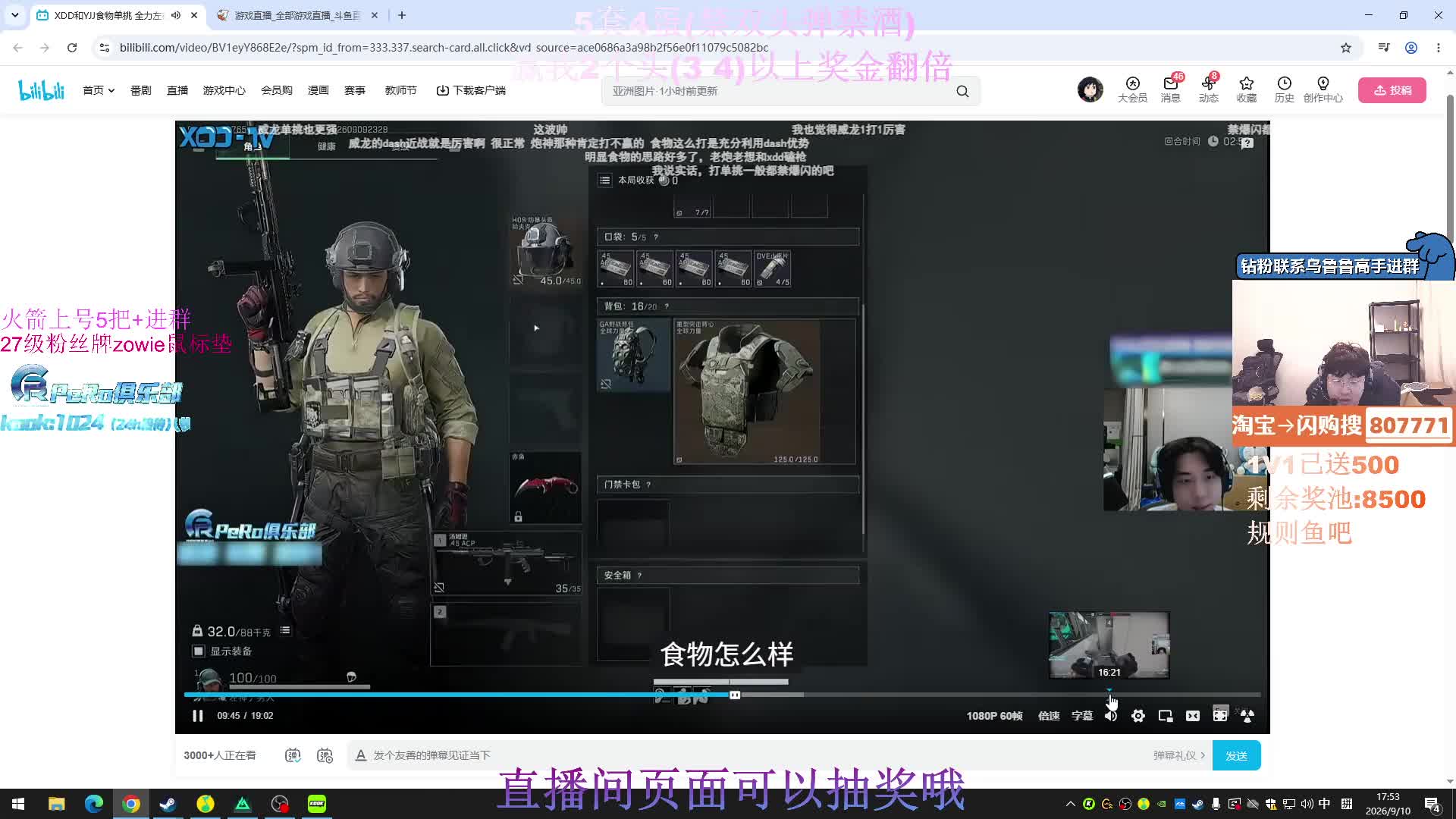Mute the video volume
The height and width of the screenshot is (819, 1456).
pyautogui.click(x=1111, y=716)
